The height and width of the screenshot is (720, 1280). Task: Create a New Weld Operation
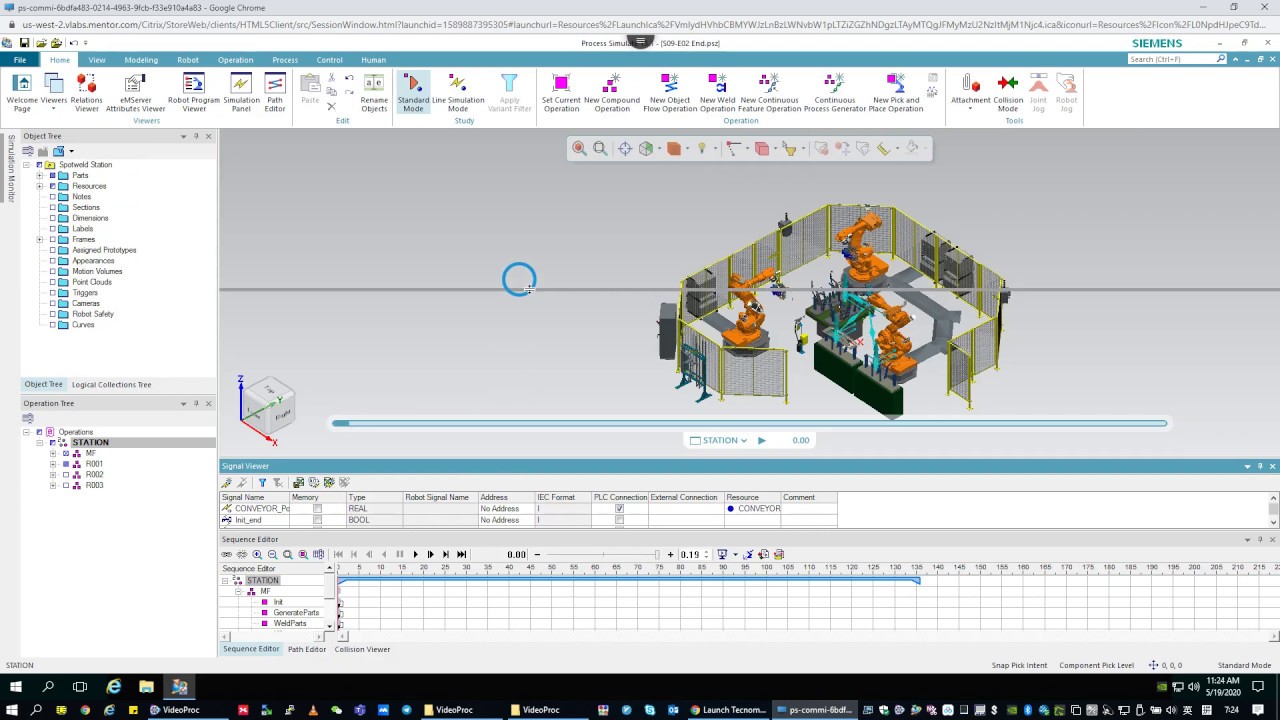click(717, 93)
